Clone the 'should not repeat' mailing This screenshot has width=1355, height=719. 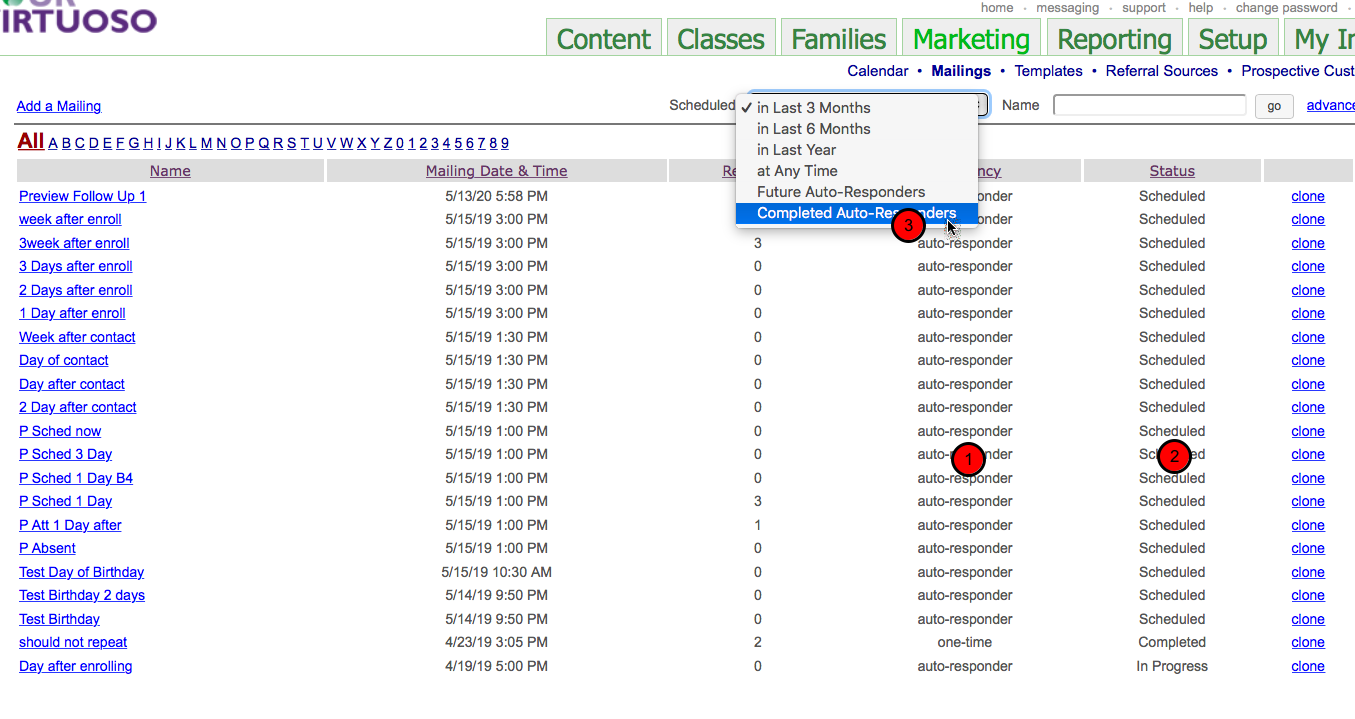1307,642
